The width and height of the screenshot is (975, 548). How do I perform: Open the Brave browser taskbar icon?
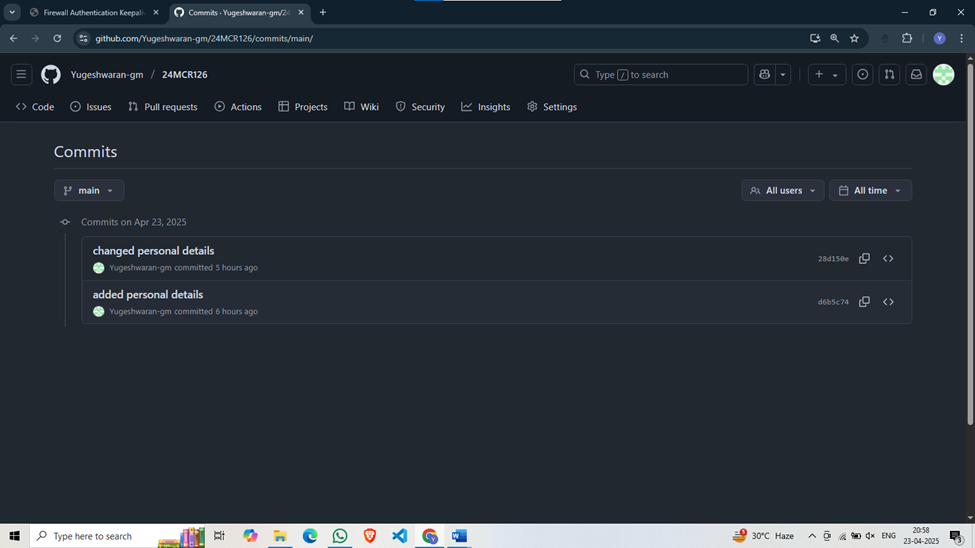pos(370,536)
